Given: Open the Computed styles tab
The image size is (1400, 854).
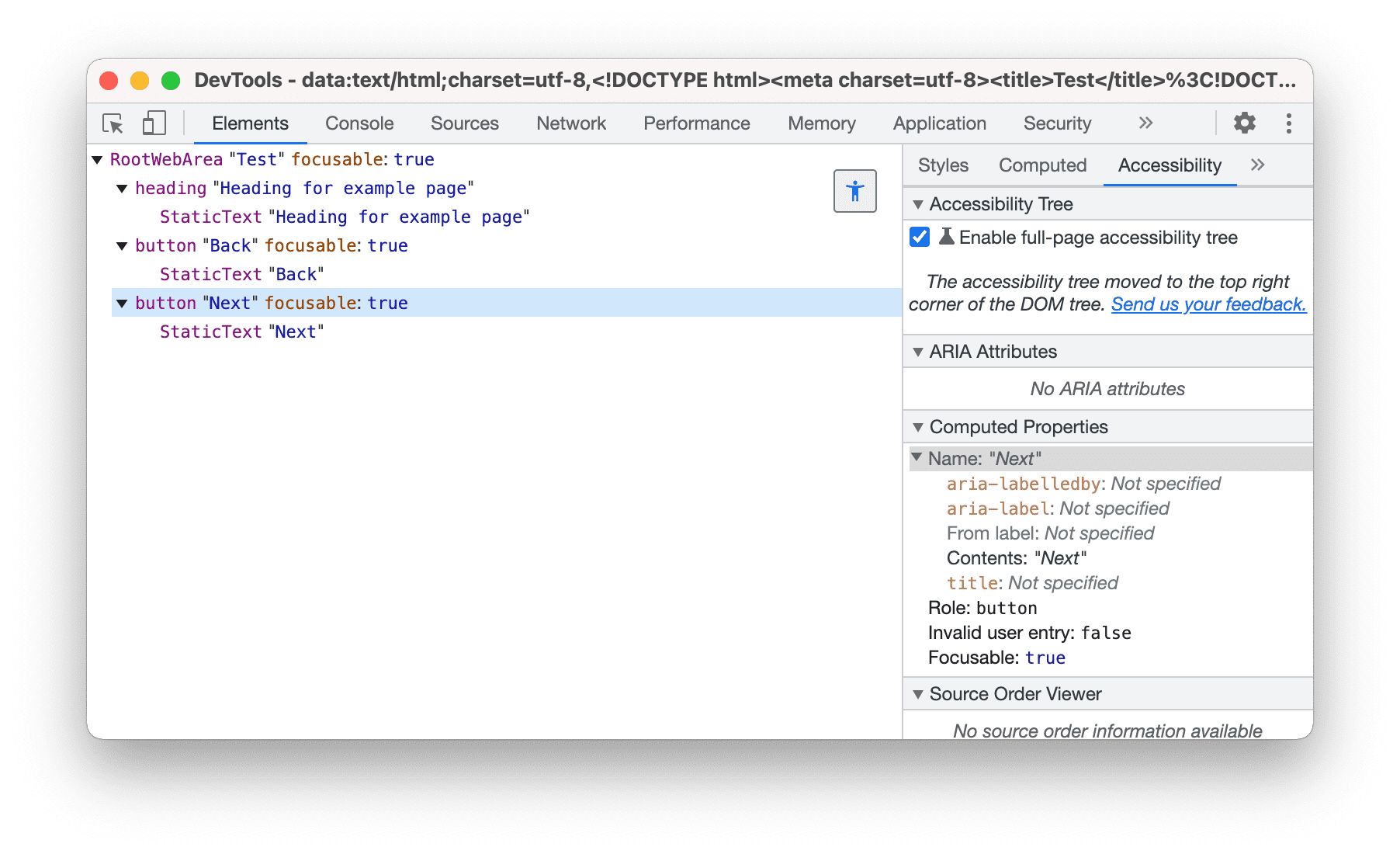Looking at the screenshot, I should (x=1042, y=165).
